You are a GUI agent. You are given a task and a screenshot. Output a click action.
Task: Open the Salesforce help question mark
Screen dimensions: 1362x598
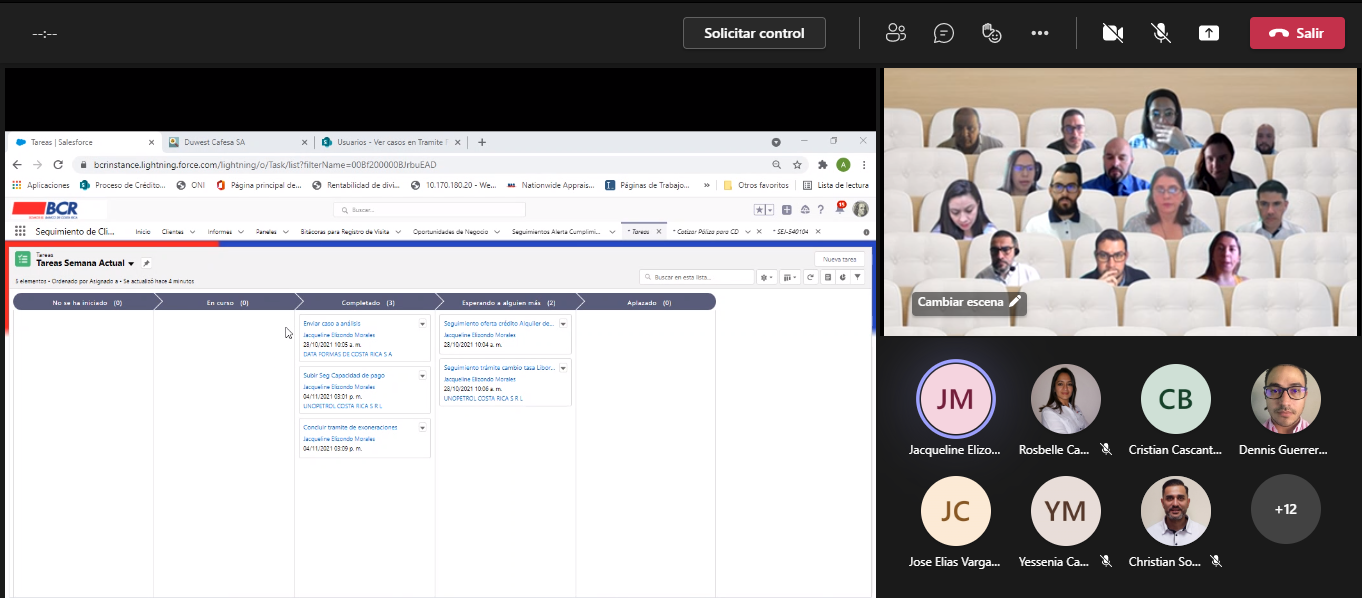coord(821,210)
